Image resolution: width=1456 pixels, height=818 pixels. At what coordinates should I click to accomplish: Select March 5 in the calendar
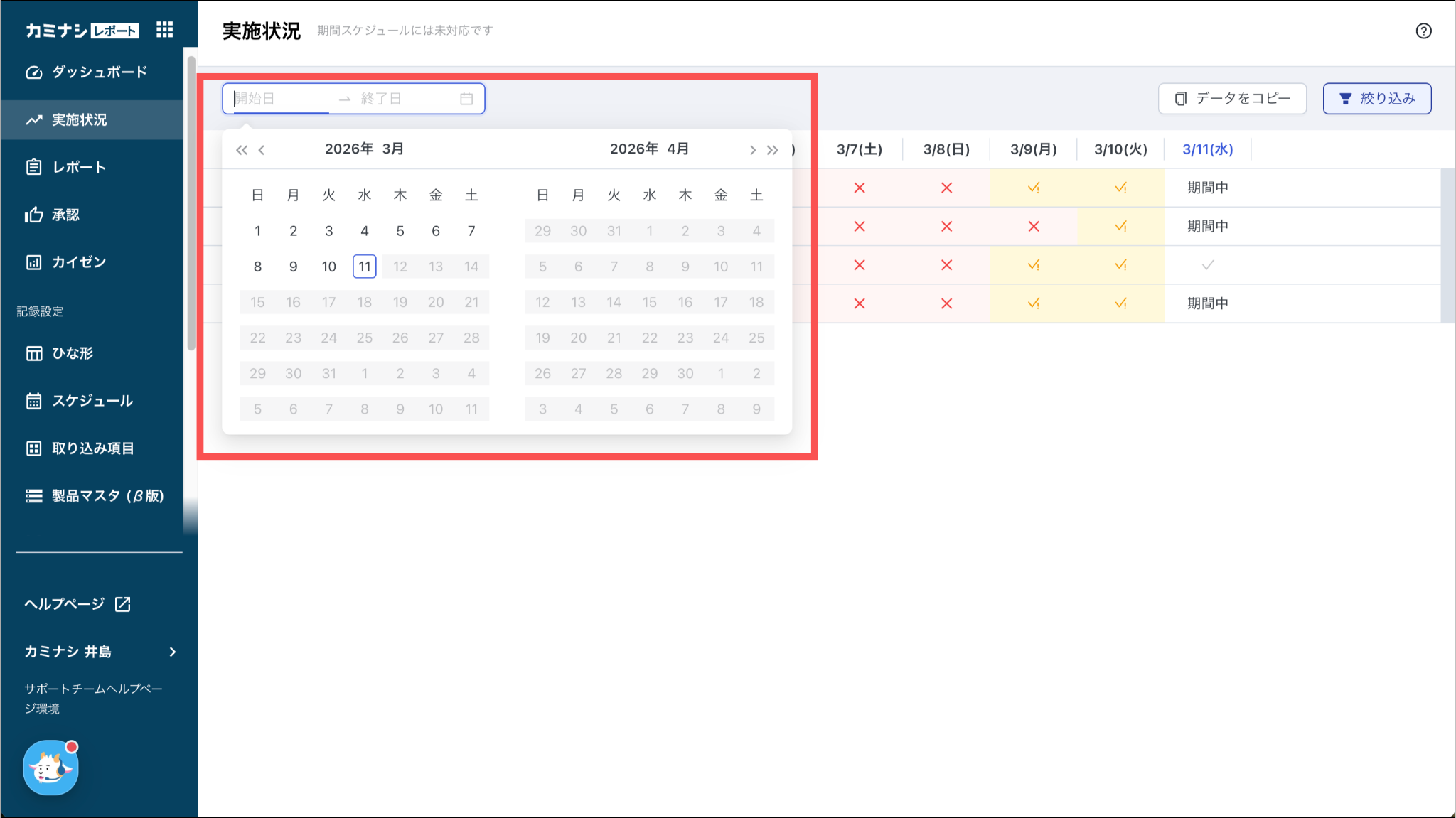[x=400, y=231]
